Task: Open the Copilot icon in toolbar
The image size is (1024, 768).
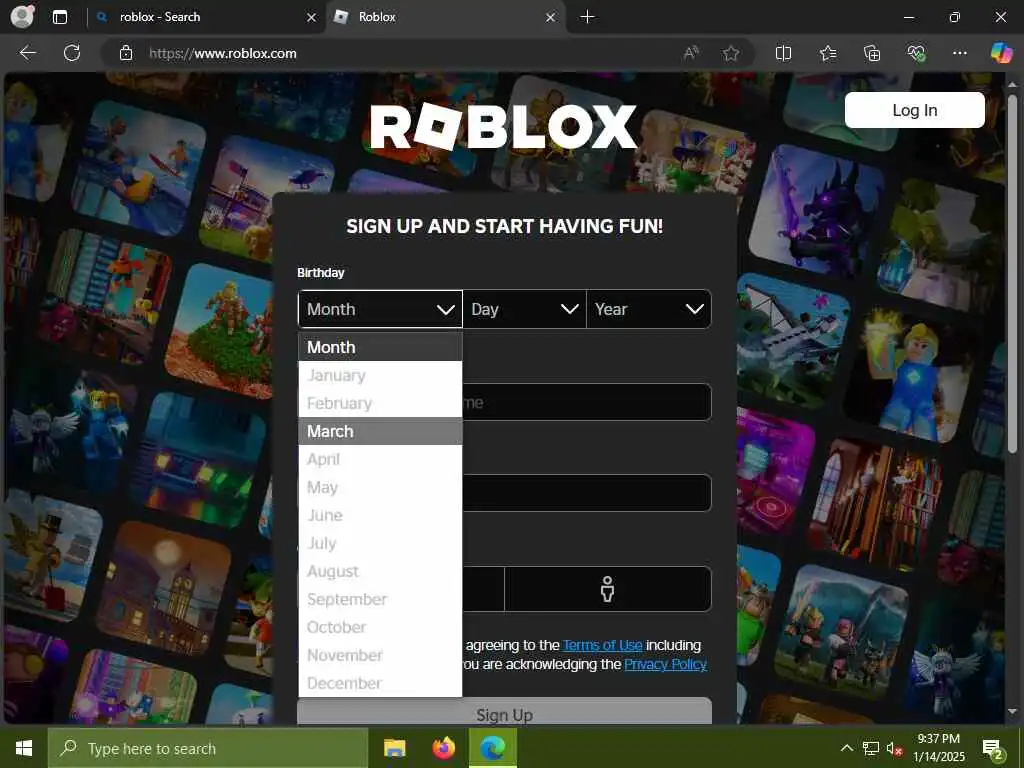Action: click(1001, 53)
